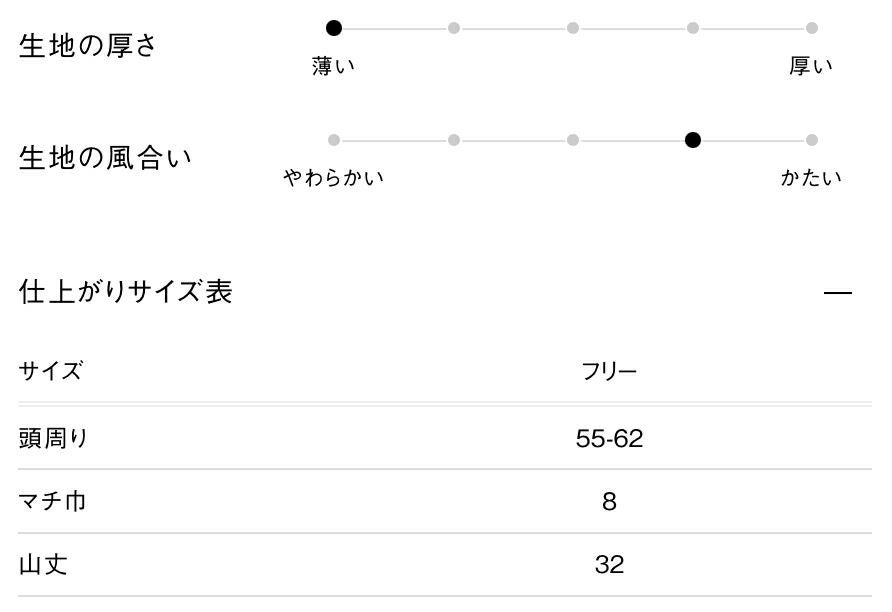892x612 pixels.
Task: Click the 仕上がりサイズ表 heading
Action: point(126,292)
